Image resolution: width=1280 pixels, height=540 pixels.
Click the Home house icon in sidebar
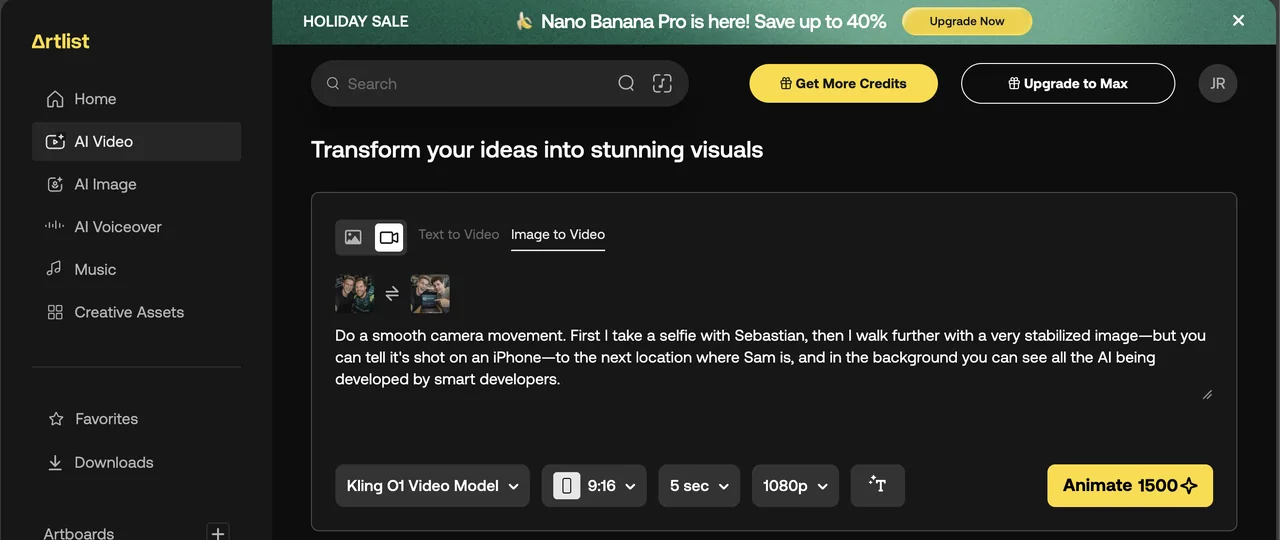coord(55,99)
